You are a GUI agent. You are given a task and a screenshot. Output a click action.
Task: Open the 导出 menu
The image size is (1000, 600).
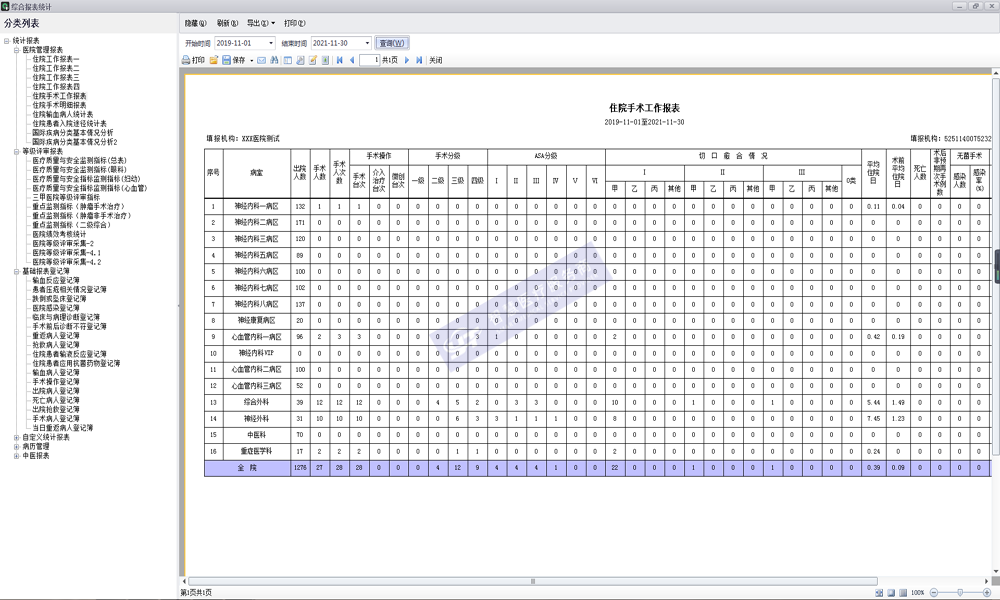point(260,22)
